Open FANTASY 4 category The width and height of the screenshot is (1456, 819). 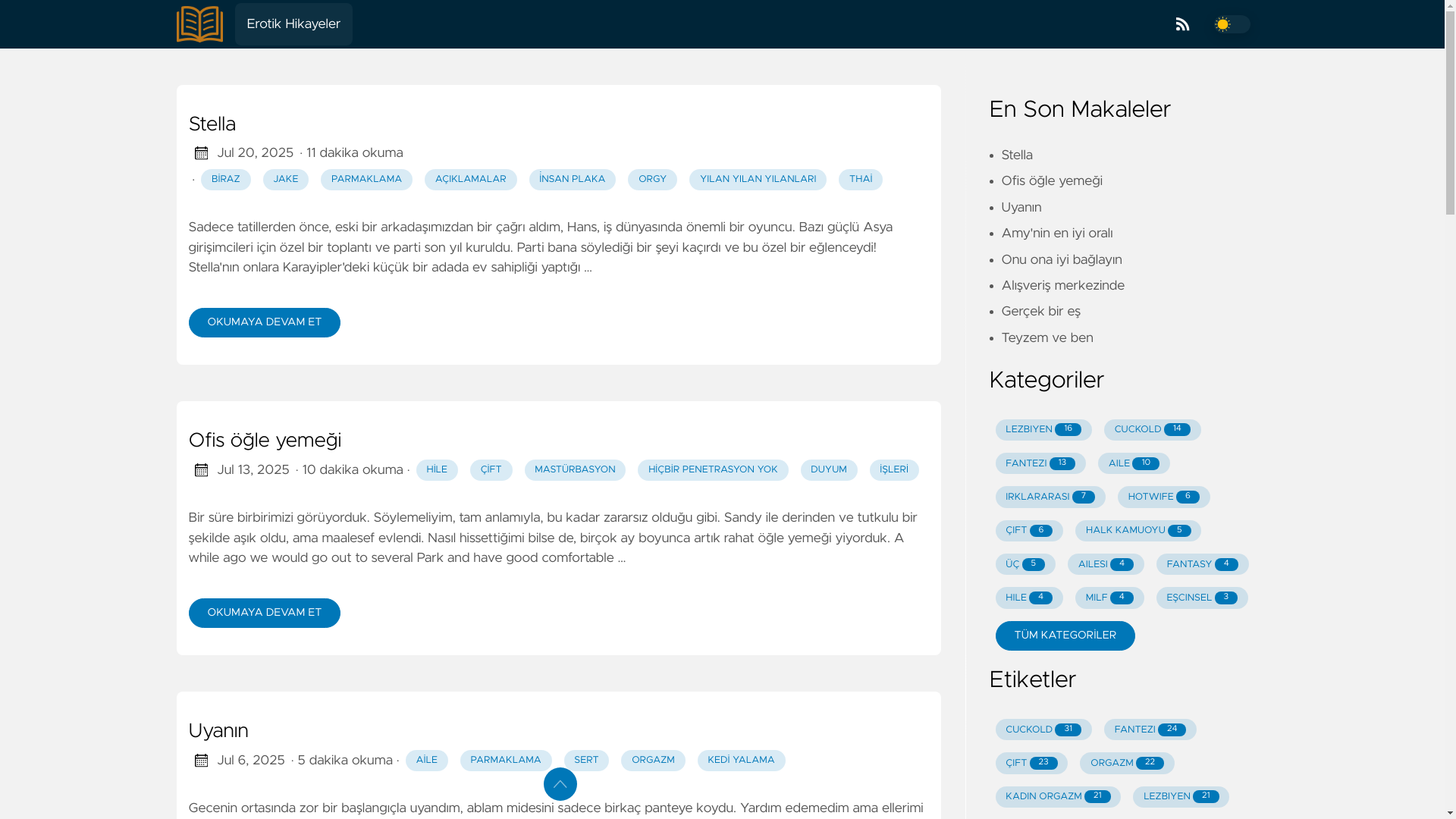tap(1202, 564)
